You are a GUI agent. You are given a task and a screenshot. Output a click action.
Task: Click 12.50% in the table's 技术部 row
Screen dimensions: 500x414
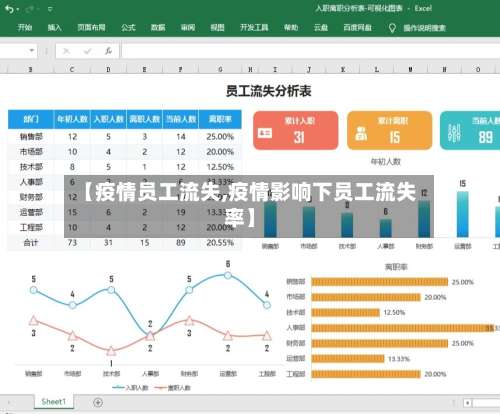(x=220, y=167)
